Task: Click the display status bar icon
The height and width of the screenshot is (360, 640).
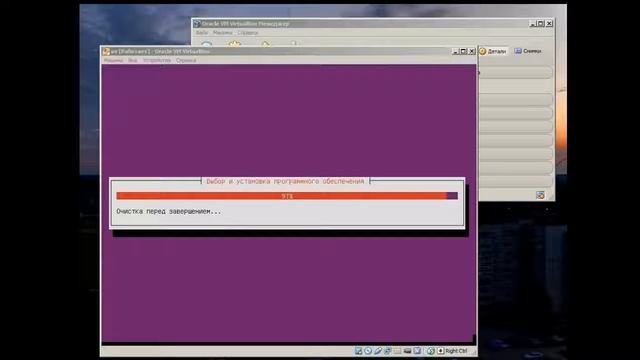Action: pyautogui.click(x=407, y=351)
